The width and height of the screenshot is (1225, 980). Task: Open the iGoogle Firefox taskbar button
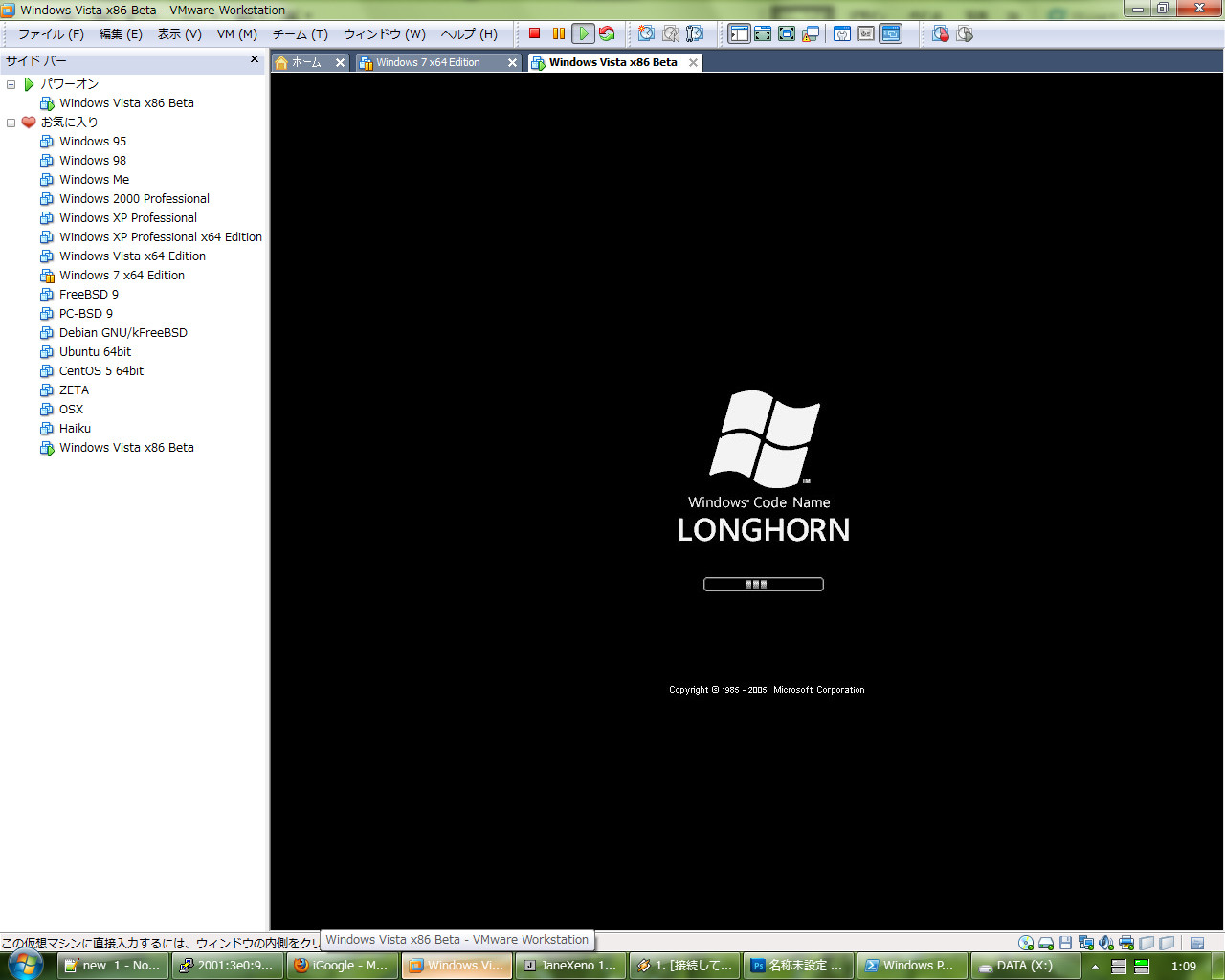click(342, 966)
